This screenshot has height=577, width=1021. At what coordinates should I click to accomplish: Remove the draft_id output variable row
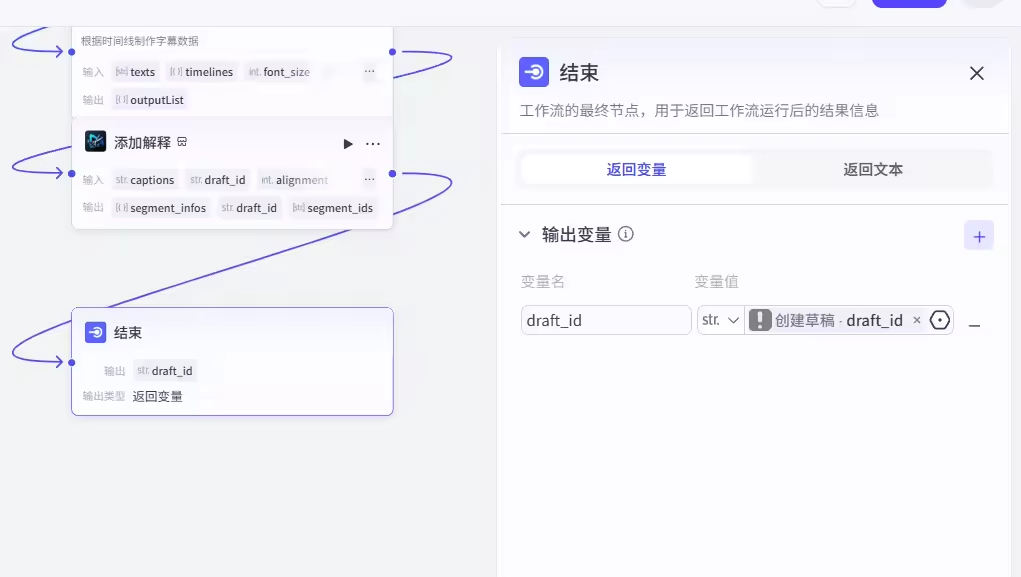tap(974, 325)
